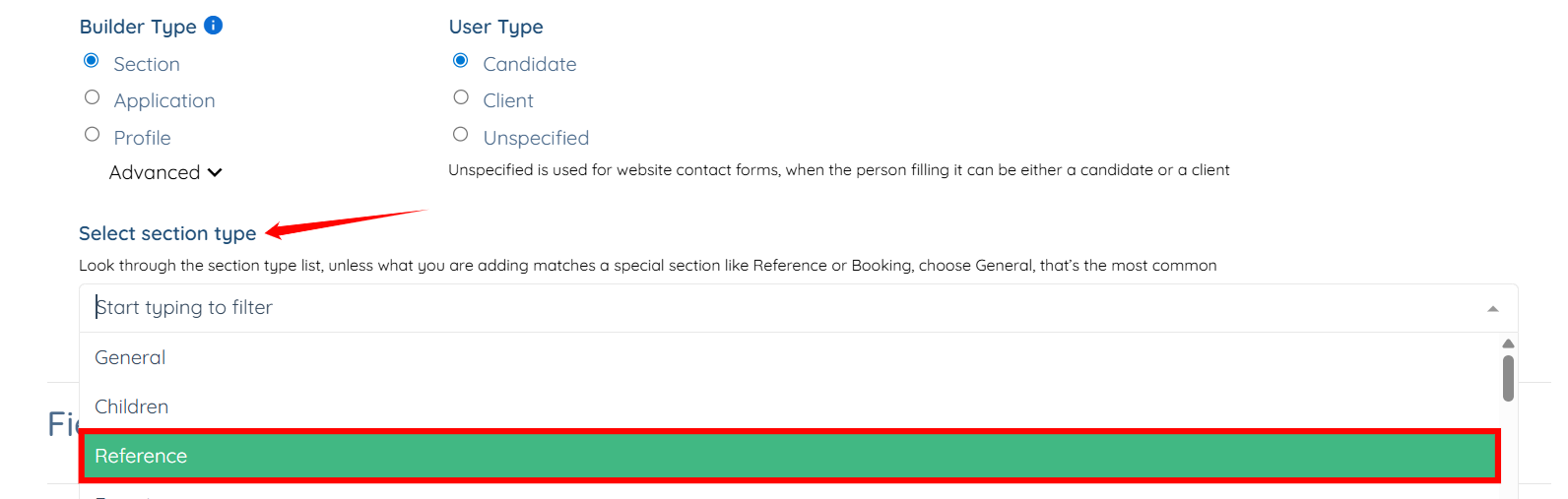
Task: Pick General from the section list
Action: pyautogui.click(x=790, y=357)
